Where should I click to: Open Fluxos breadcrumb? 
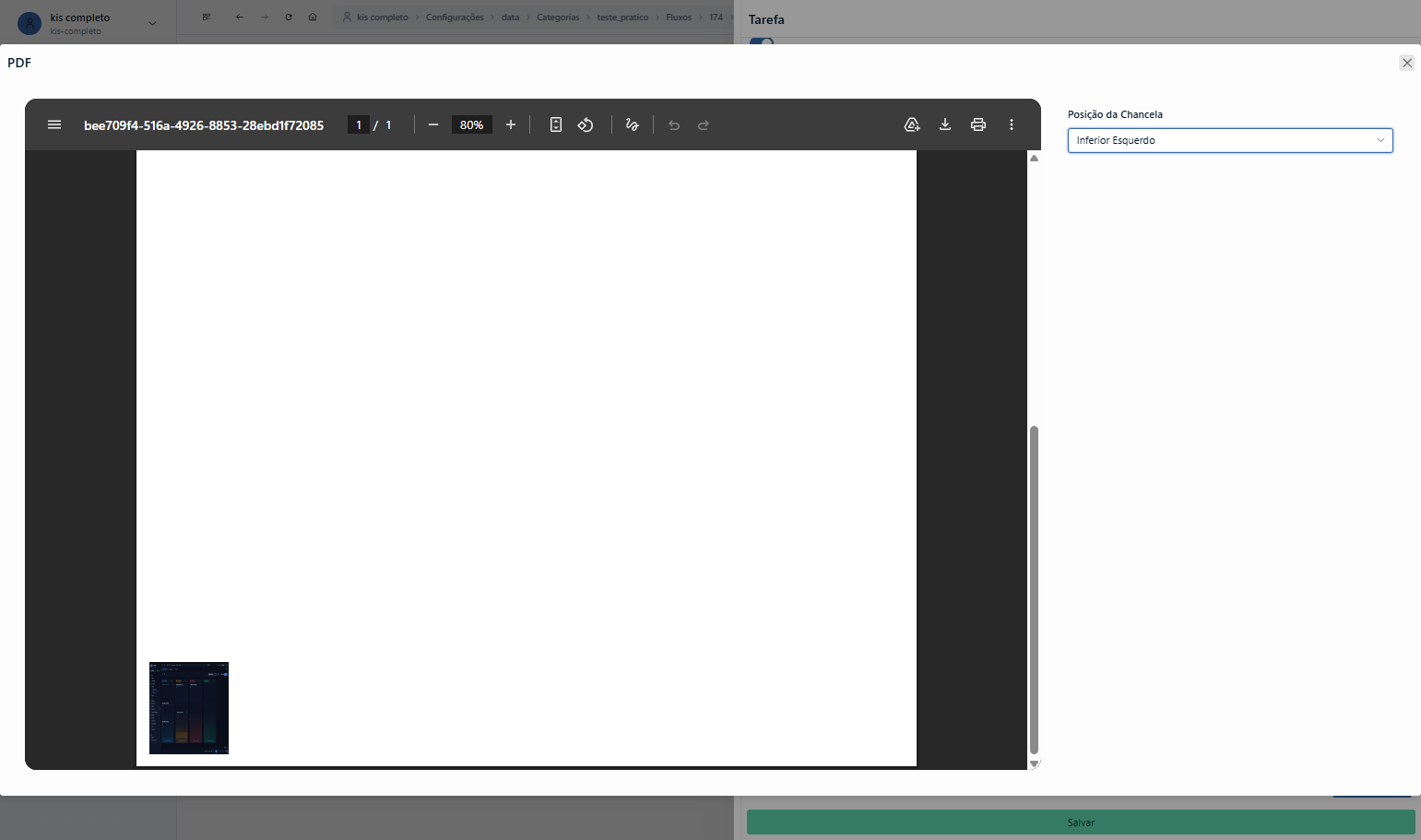[x=679, y=18]
